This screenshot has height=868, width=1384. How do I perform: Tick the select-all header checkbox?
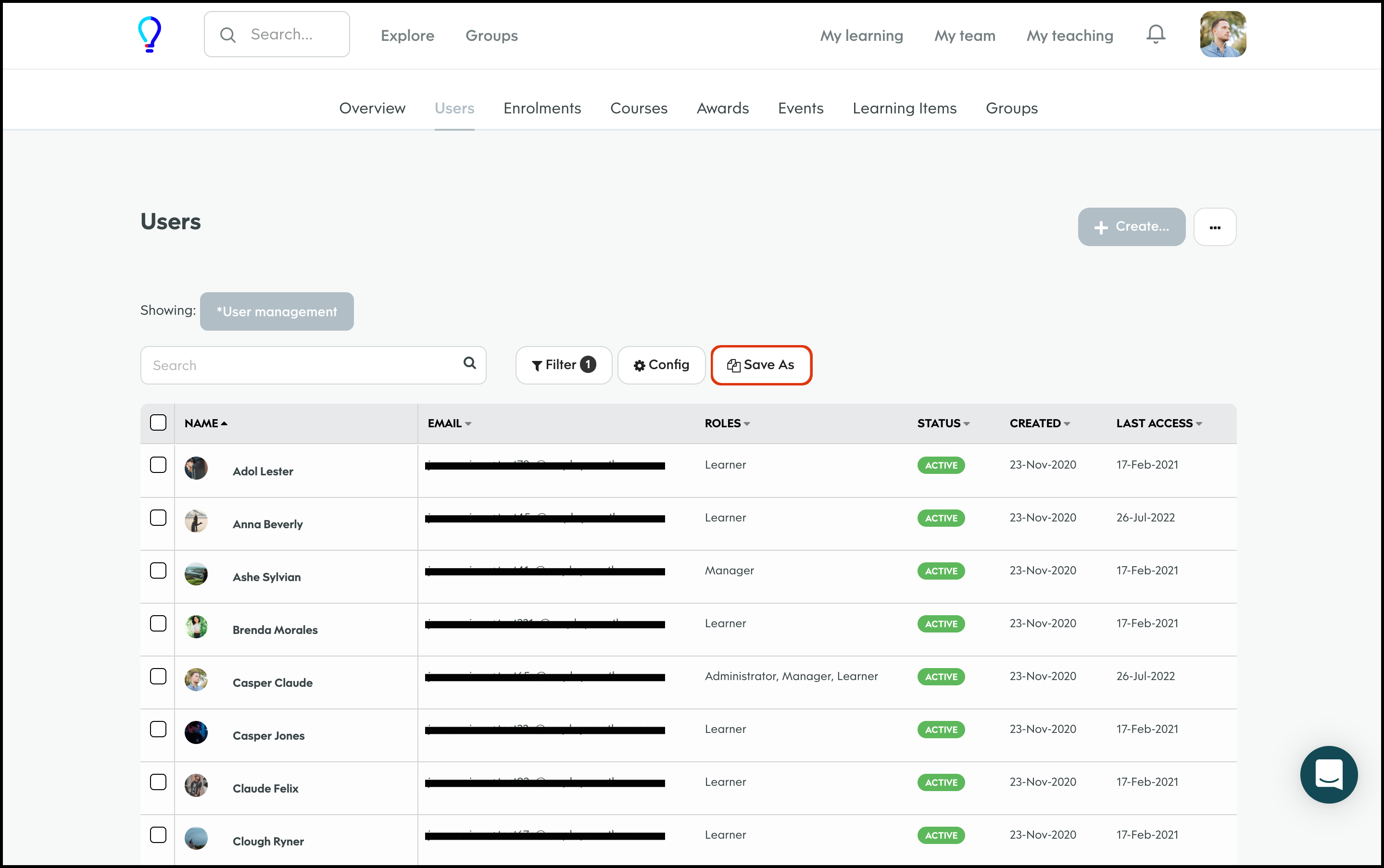(x=158, y=423)
